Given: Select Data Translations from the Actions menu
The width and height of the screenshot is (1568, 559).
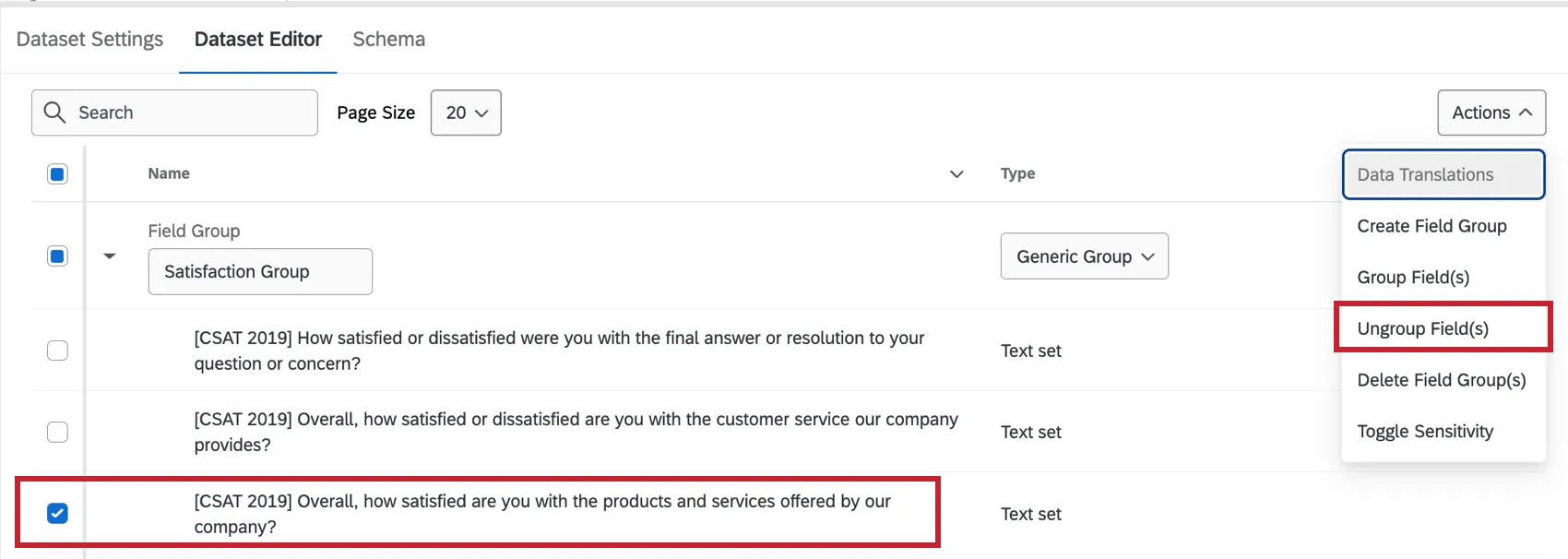Looking at the screenshot, I should 1425,174.
